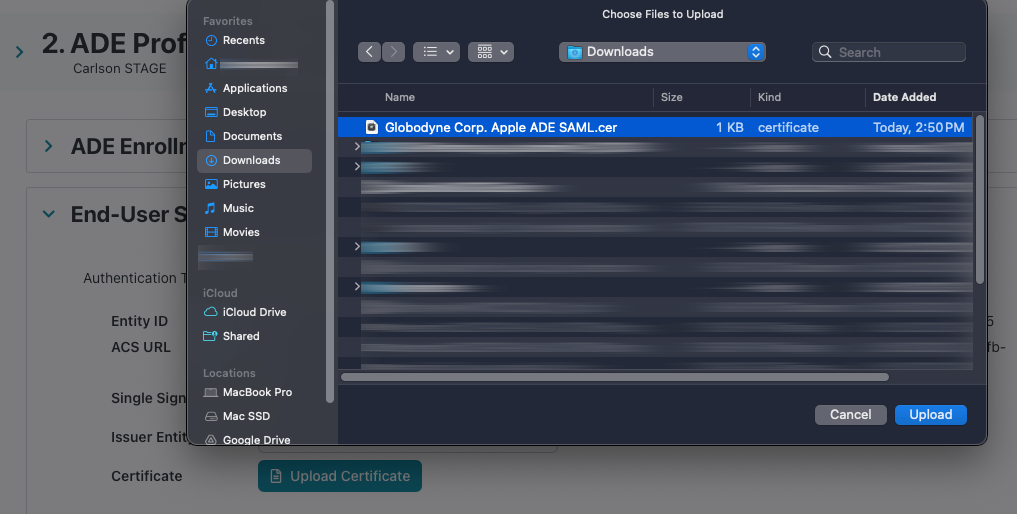1017x514 pixels.
Task: Open the Documents sidebar folder
Action: pyautogui.click(x=254, y=136)
